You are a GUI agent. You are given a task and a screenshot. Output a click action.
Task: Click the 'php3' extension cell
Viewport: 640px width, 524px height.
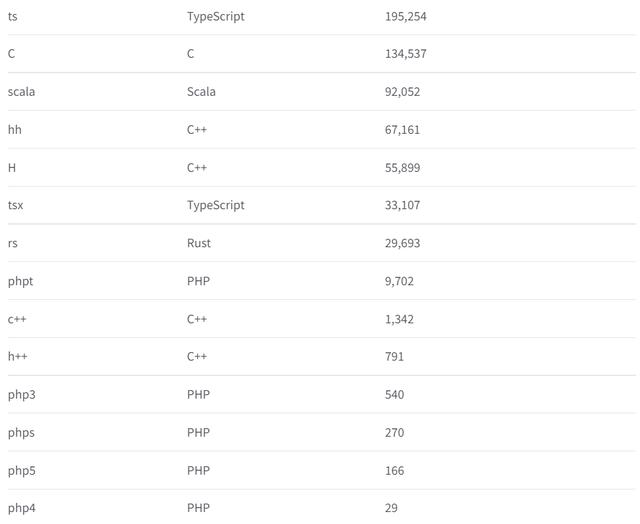point(21,394)
